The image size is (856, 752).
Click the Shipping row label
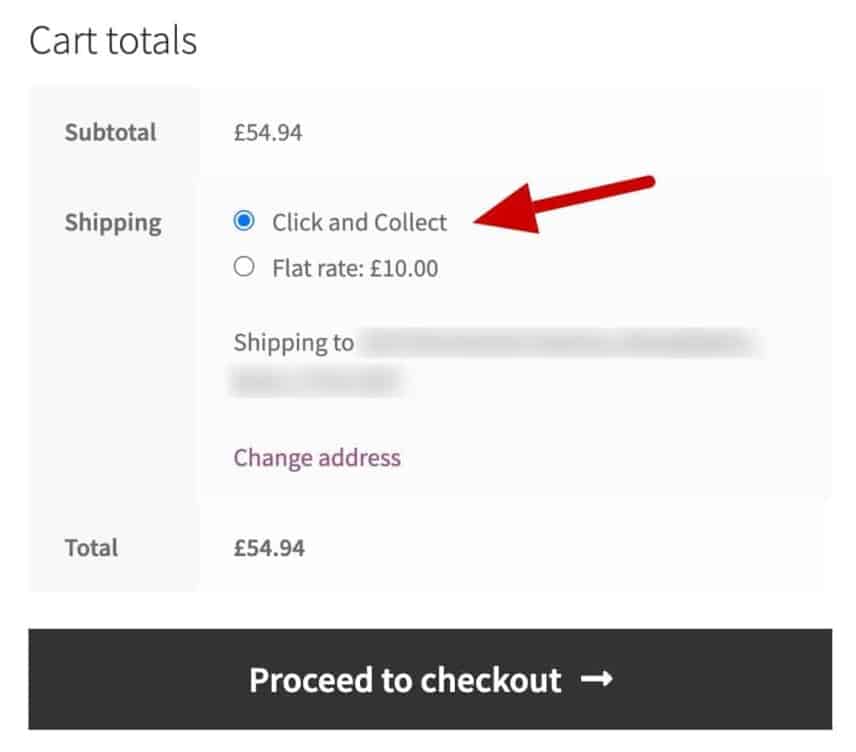pyautogui.click(x=113, y=222)
